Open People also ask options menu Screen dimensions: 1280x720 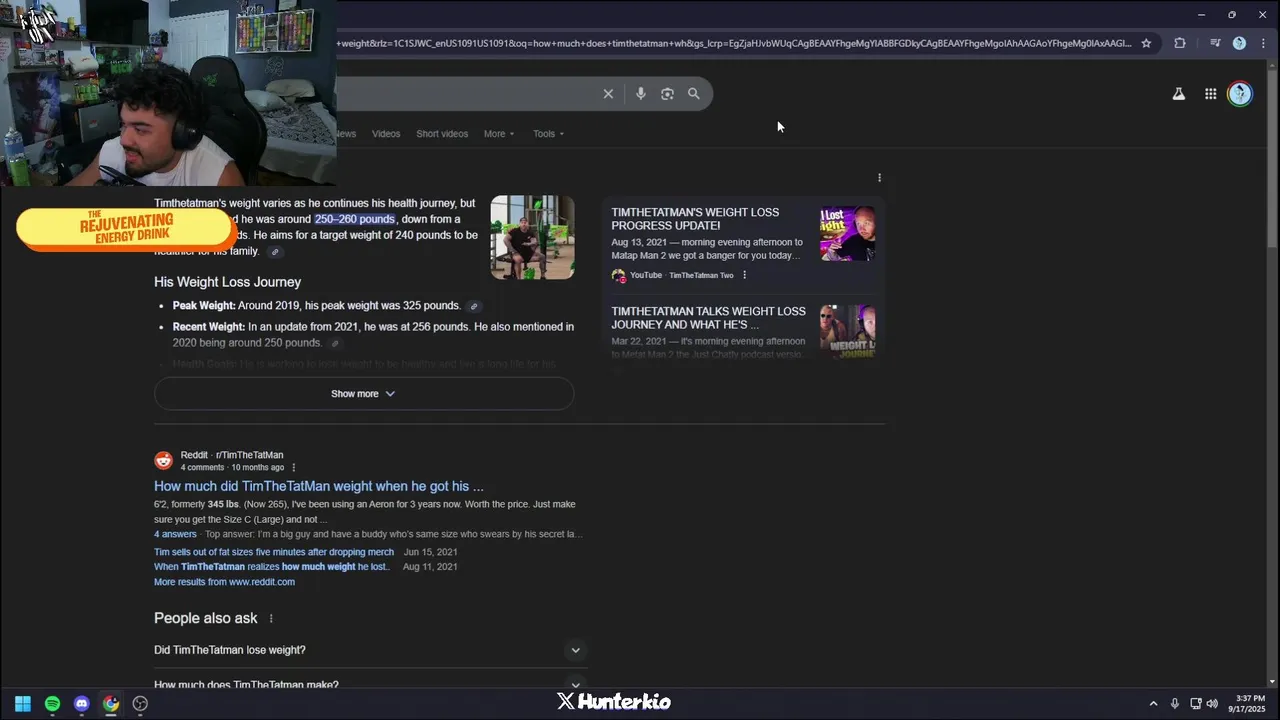point(271,619)
